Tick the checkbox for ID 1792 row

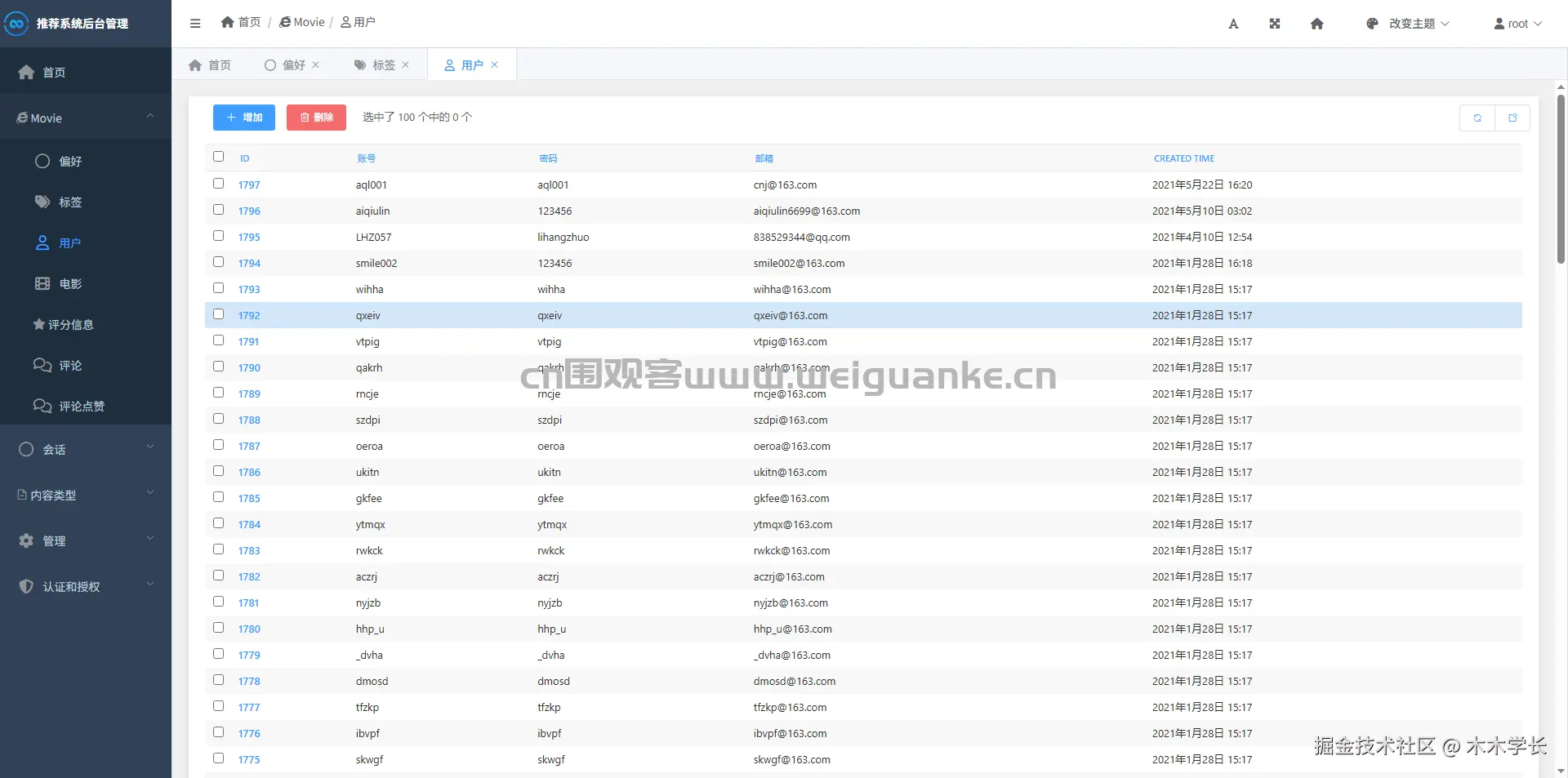(x=218, y=314)
